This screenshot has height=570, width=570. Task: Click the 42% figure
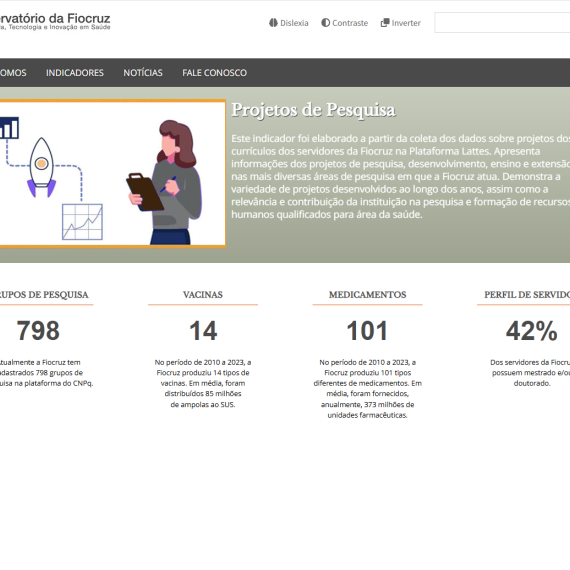pos(531,331)
